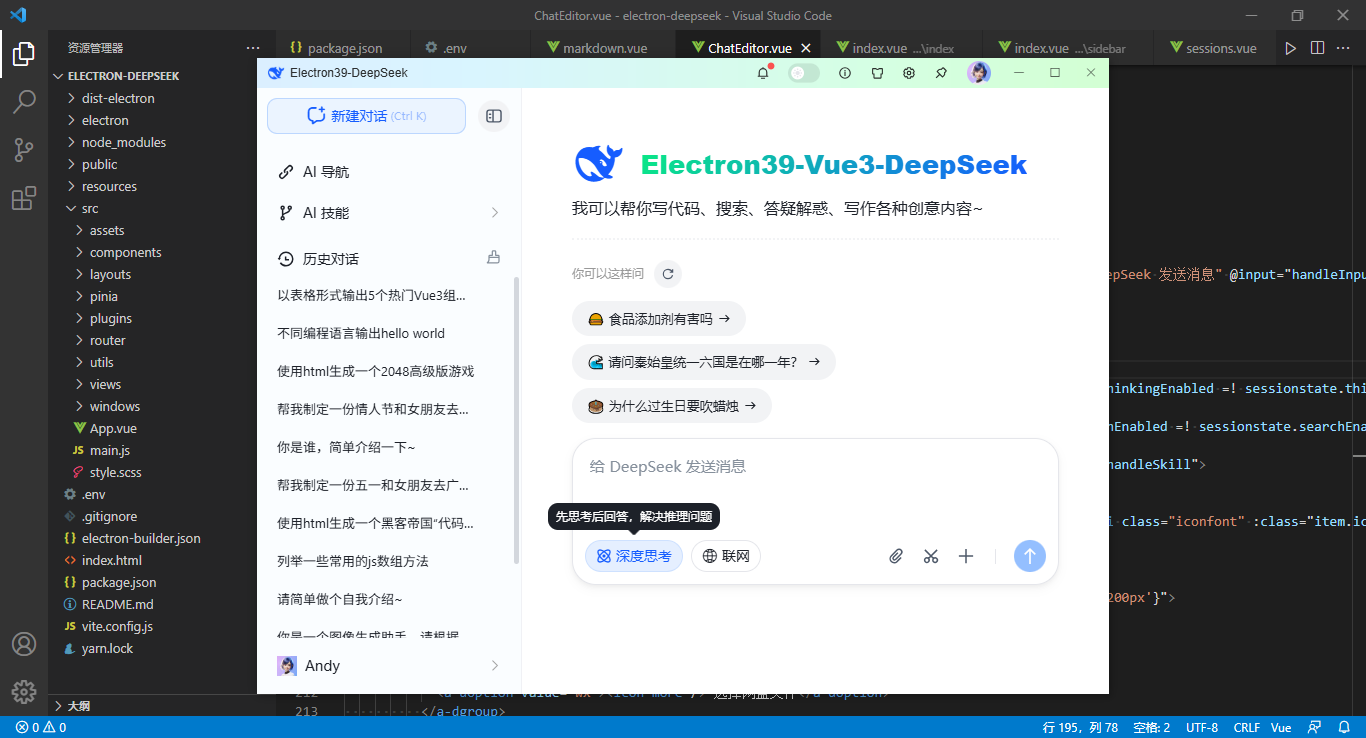Click the feedback icon in VS Code status bar
This screenshot has height=738, width=1366.
[1316, 727]
